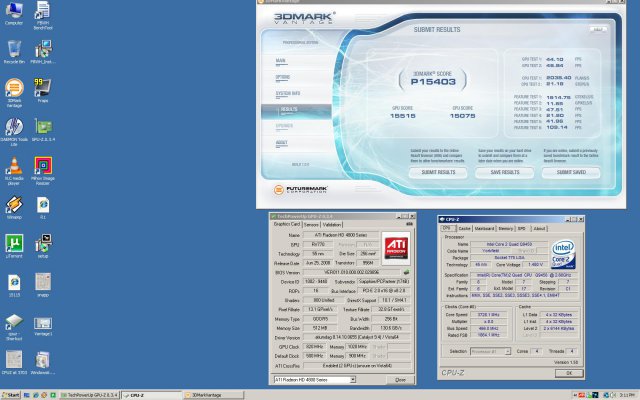Image resolution: width=640 pixels, height=400 pixels.
Task: Open the Vantage1 desktop file
Action: (43, 326)
